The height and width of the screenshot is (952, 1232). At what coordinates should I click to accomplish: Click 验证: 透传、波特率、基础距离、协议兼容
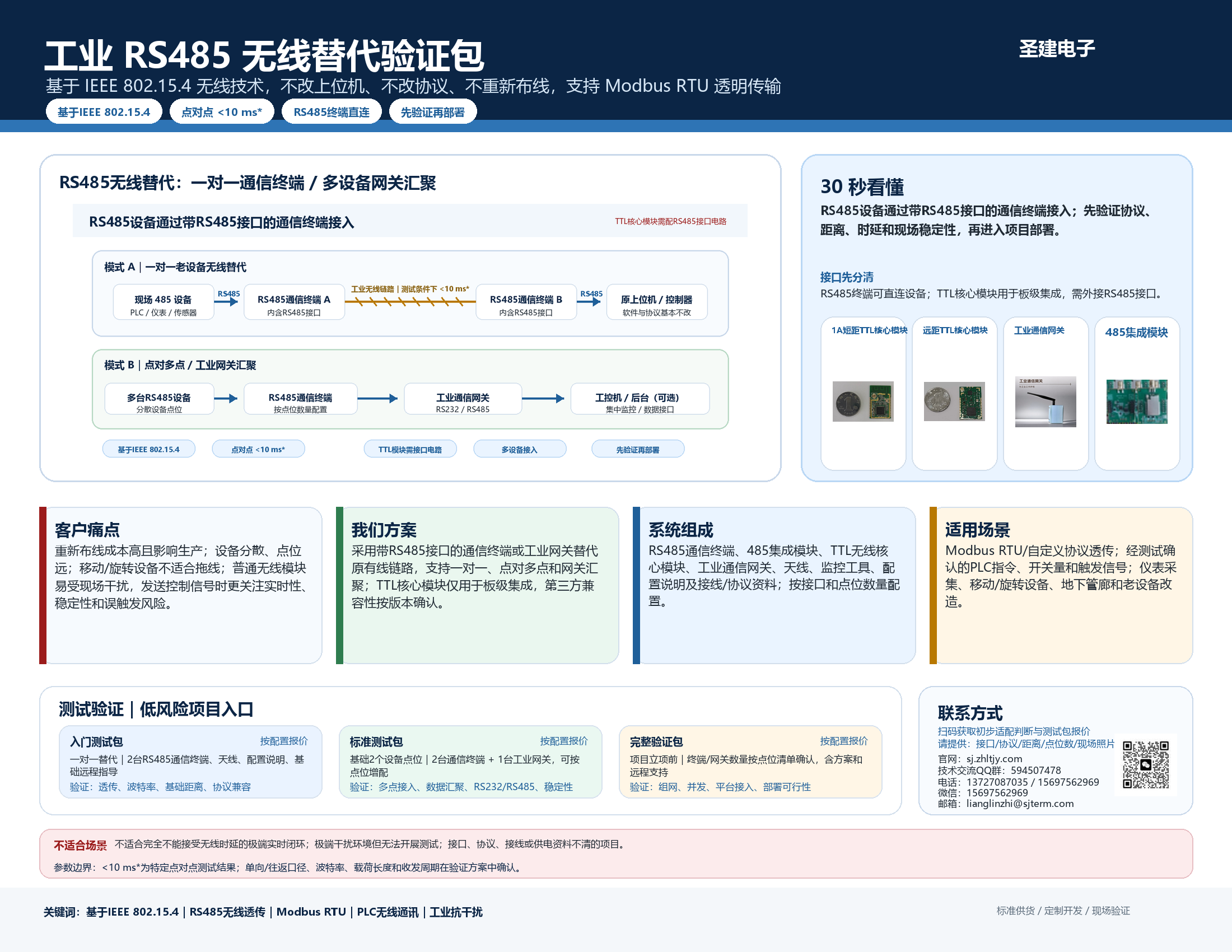[x=160, y=787]
